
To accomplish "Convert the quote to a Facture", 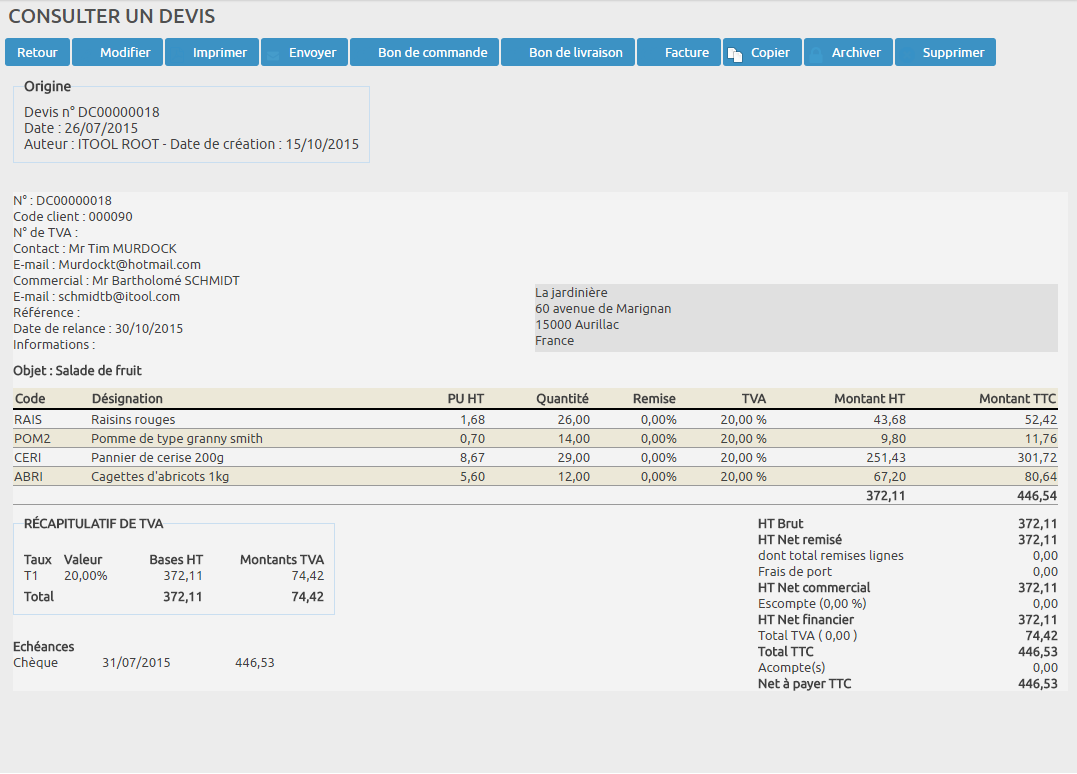I will [x=678, y=53].
